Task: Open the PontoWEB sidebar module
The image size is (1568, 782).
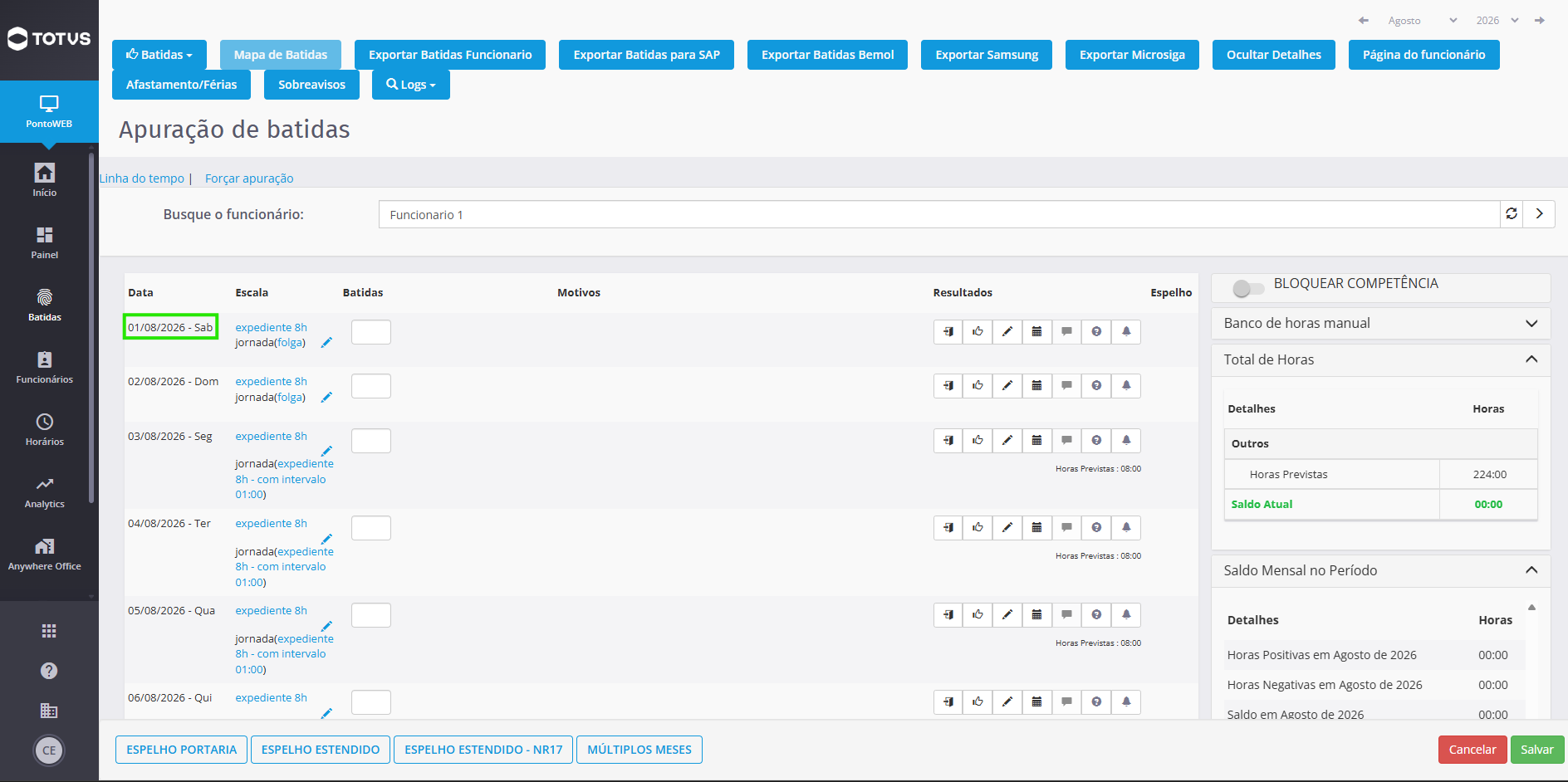Action: [49, 112]
